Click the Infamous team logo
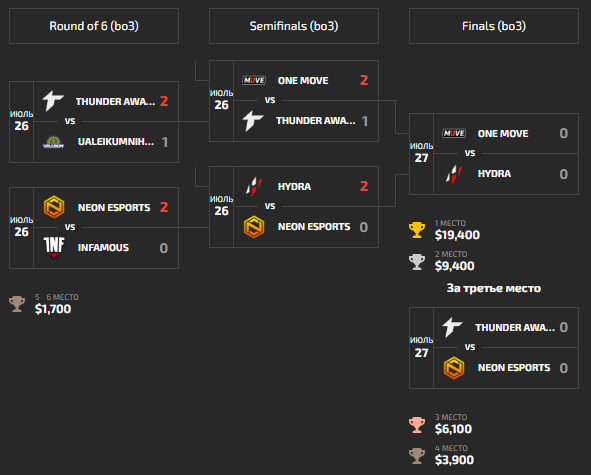Image resolution: width=591 pixels, height=475 pixels. point(54,247)
